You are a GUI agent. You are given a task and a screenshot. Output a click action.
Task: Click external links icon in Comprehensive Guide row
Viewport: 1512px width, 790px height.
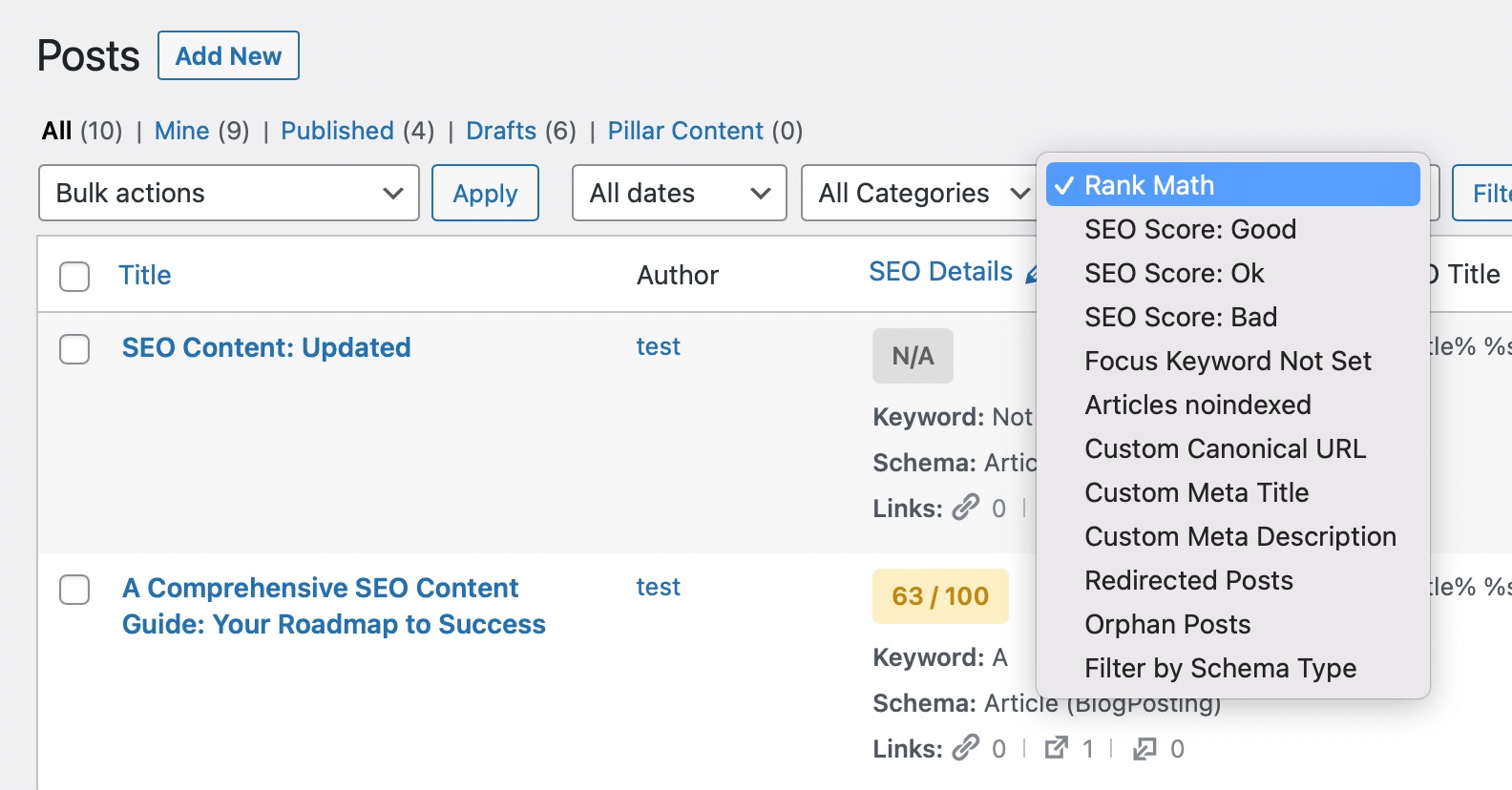tap(1056, 748)
